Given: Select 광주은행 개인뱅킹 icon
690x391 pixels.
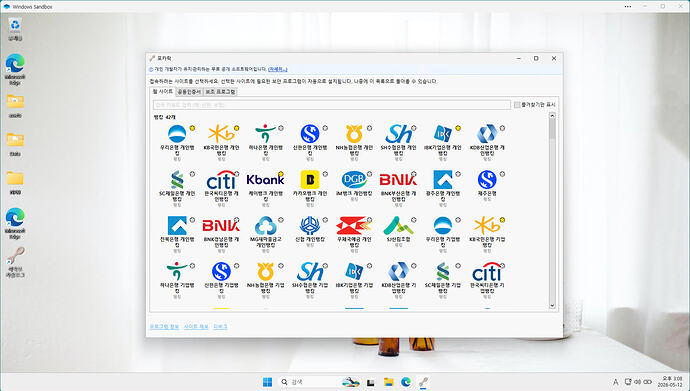Looking at the screenshot, I should [x=443, y=179].
